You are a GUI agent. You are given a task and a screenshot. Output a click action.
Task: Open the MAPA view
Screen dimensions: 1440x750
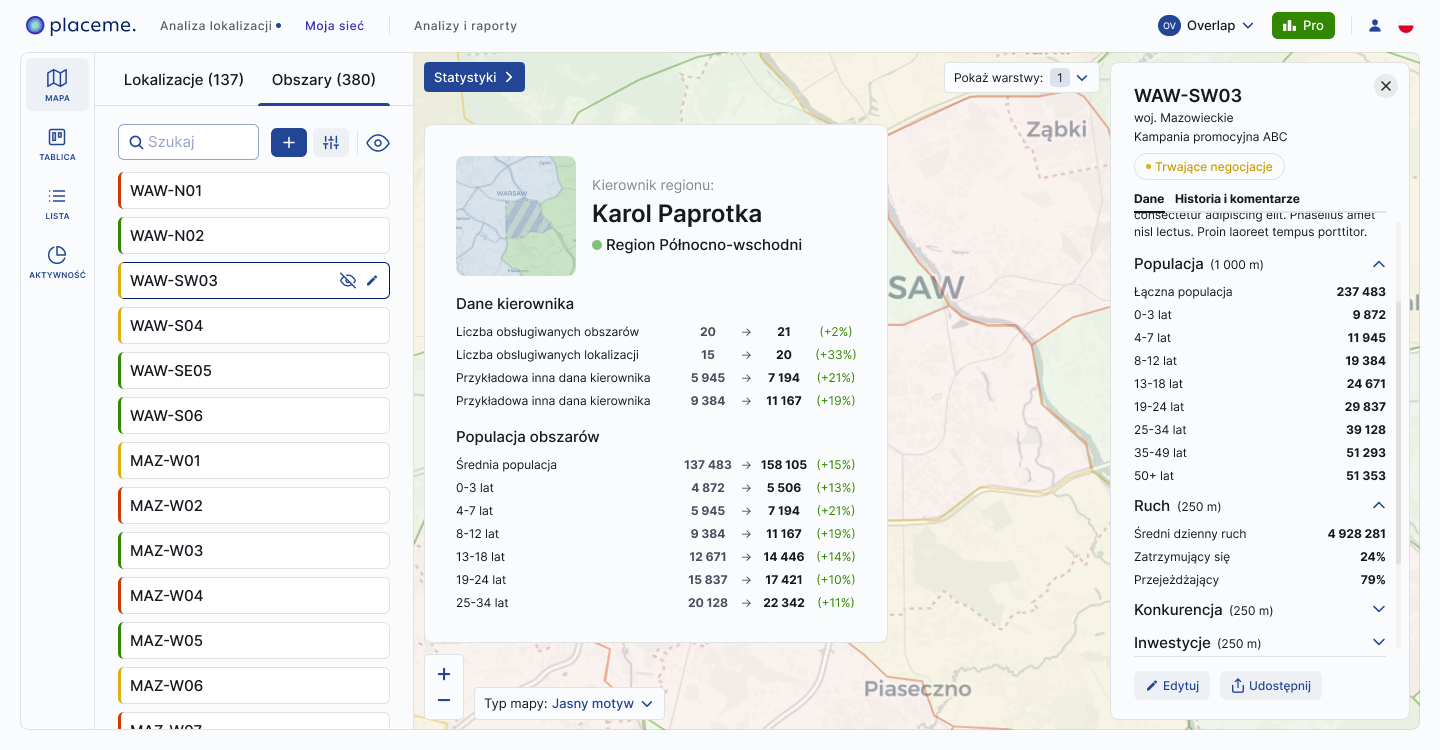click(57, 84)
